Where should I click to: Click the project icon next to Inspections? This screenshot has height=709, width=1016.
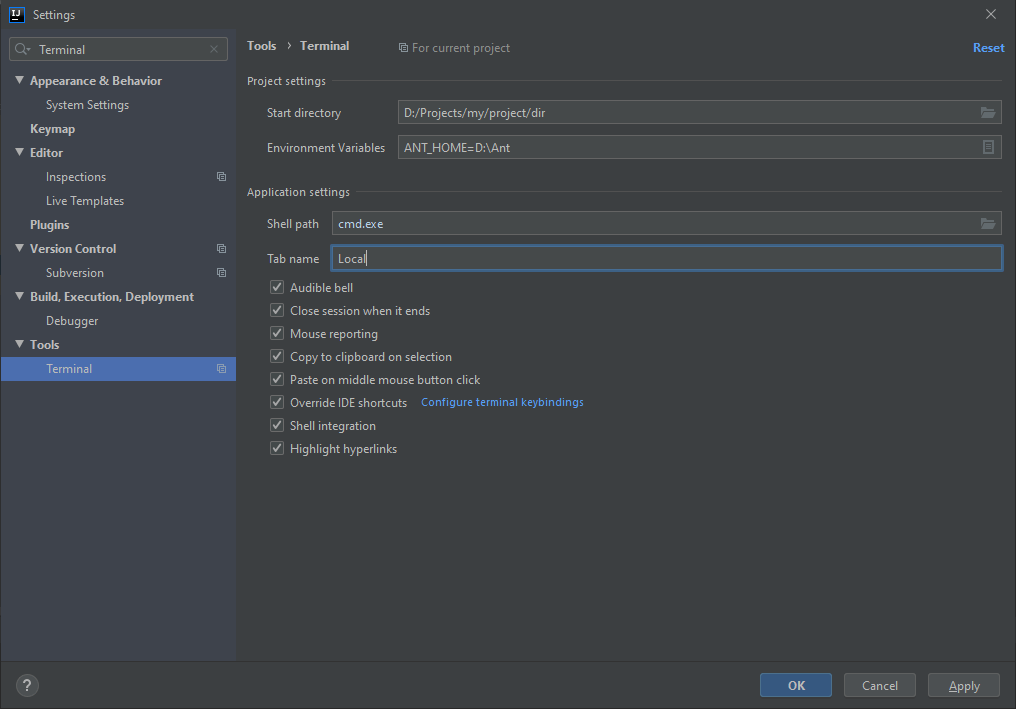tap(221, 176)
